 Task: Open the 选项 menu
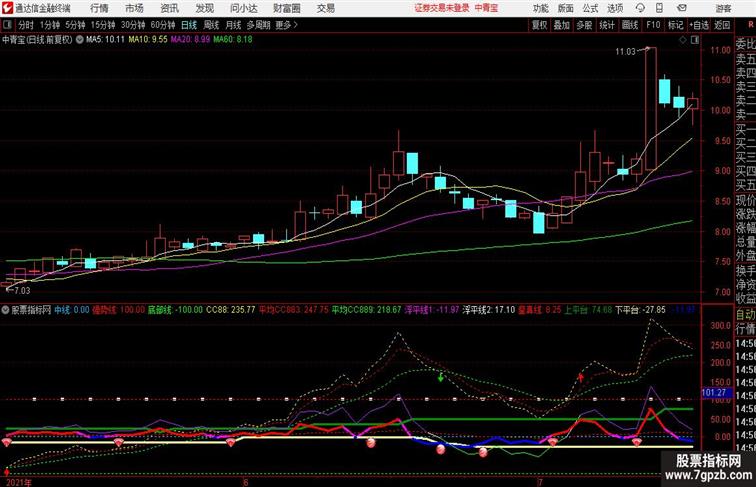615,8
